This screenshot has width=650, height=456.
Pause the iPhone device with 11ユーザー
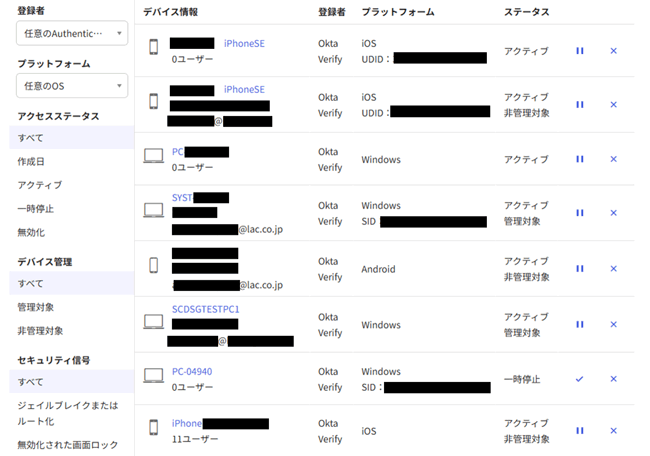tap(580, 431)
